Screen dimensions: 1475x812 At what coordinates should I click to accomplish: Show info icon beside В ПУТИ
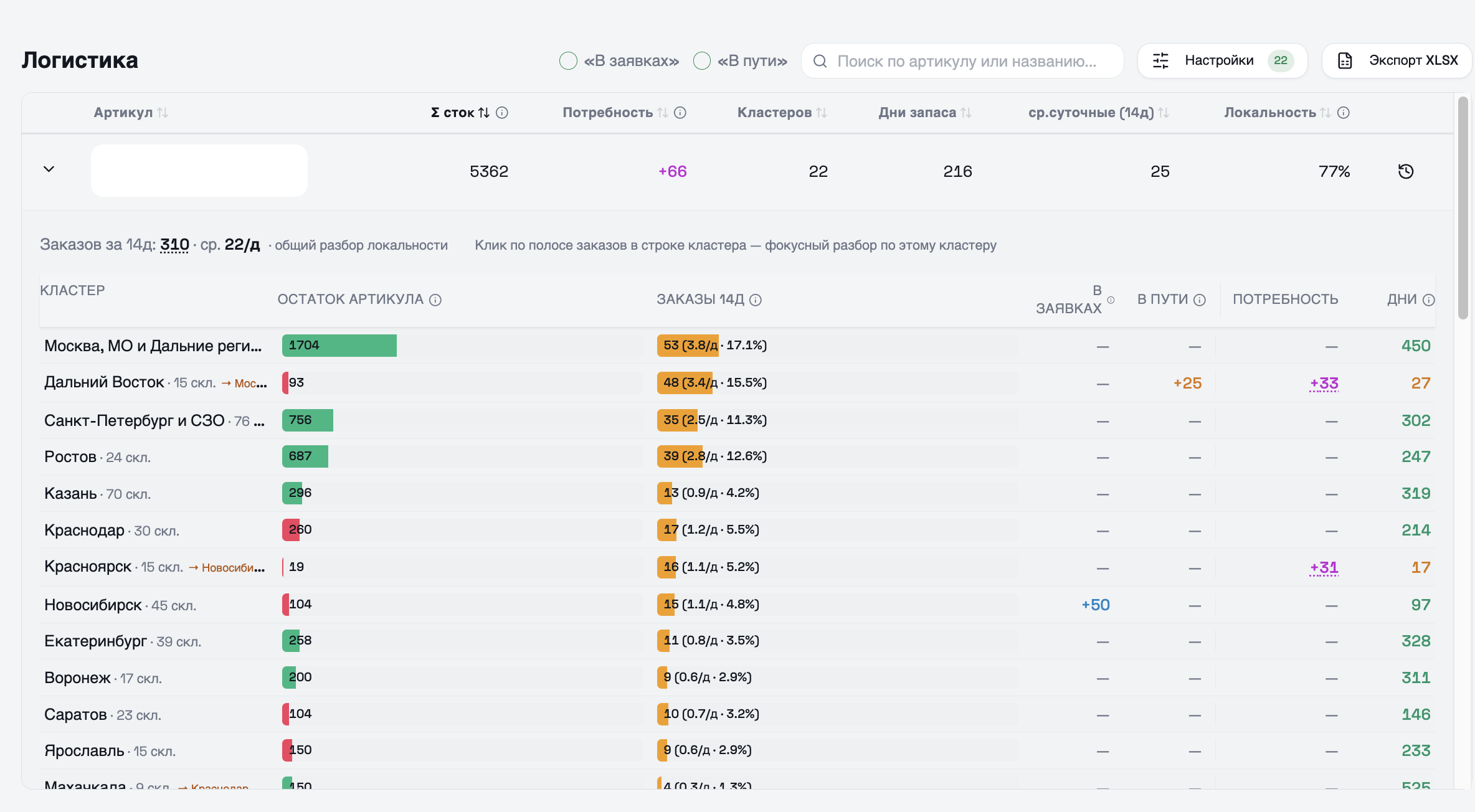click(1200, 300)
